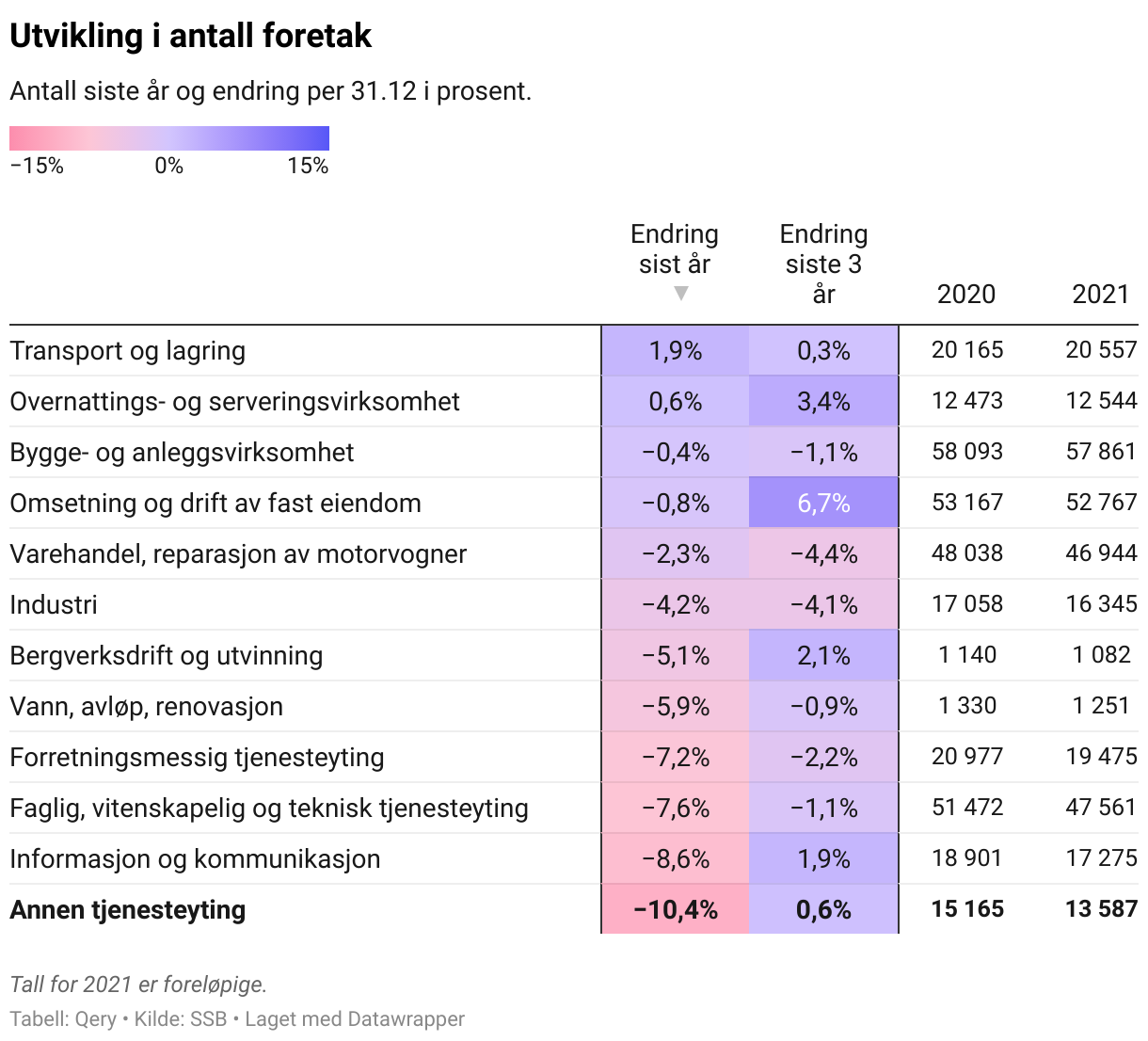Click the Informasjon og kommunikasjon row label
This screenshot has width=1148, height=1041.
point(196,859)
